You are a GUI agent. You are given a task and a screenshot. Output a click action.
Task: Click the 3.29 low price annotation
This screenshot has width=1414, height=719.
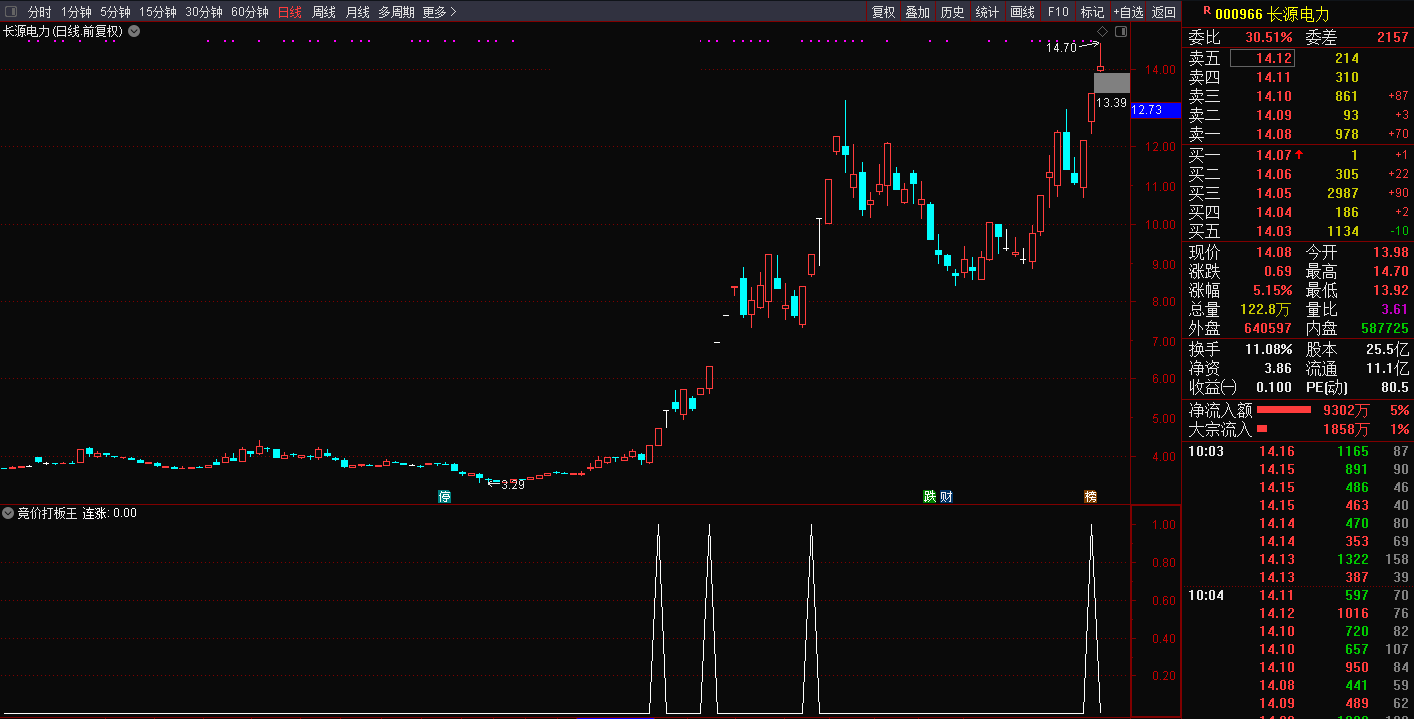coord(512,484)
